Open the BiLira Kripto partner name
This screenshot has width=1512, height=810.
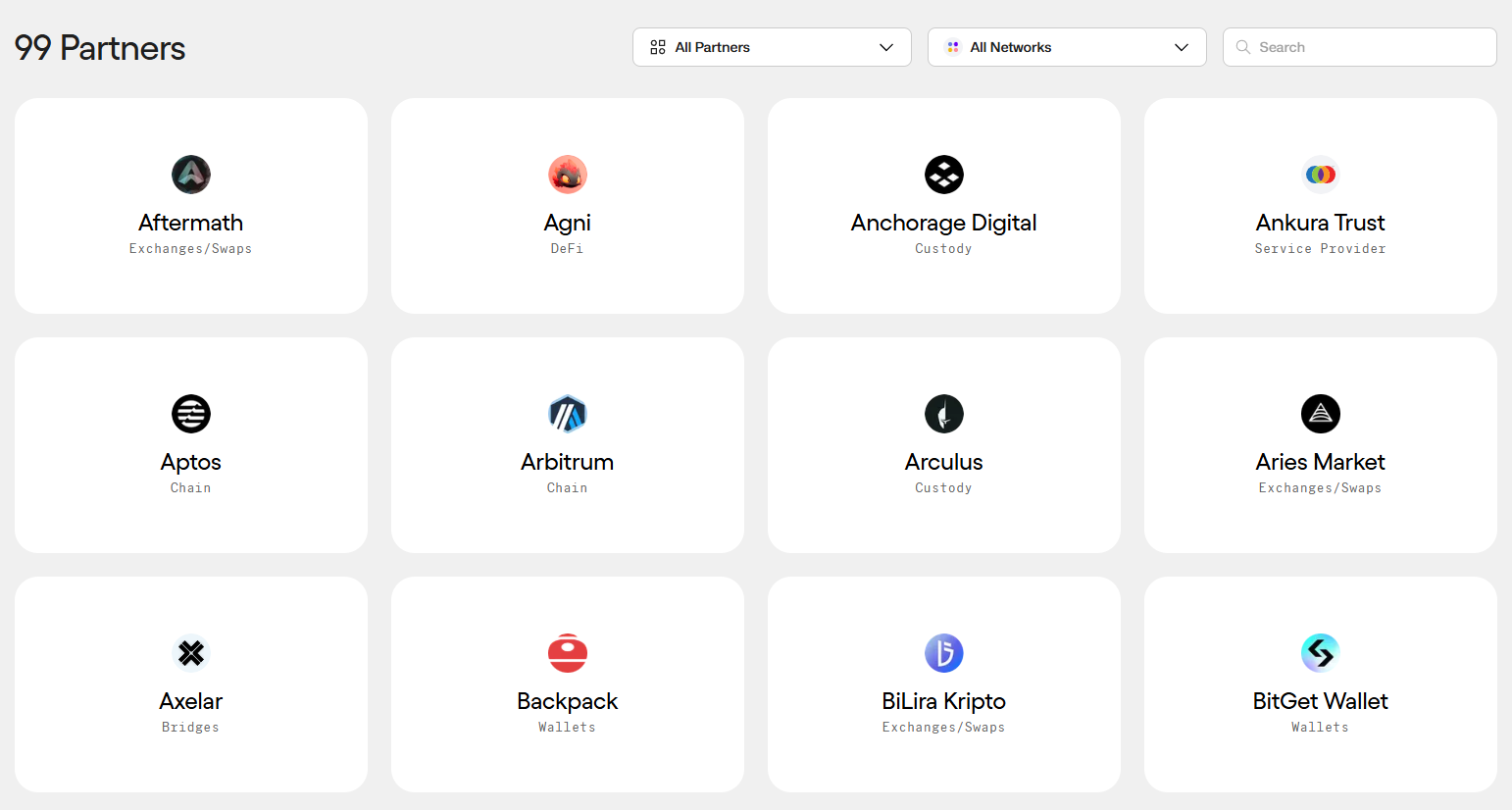944,701
